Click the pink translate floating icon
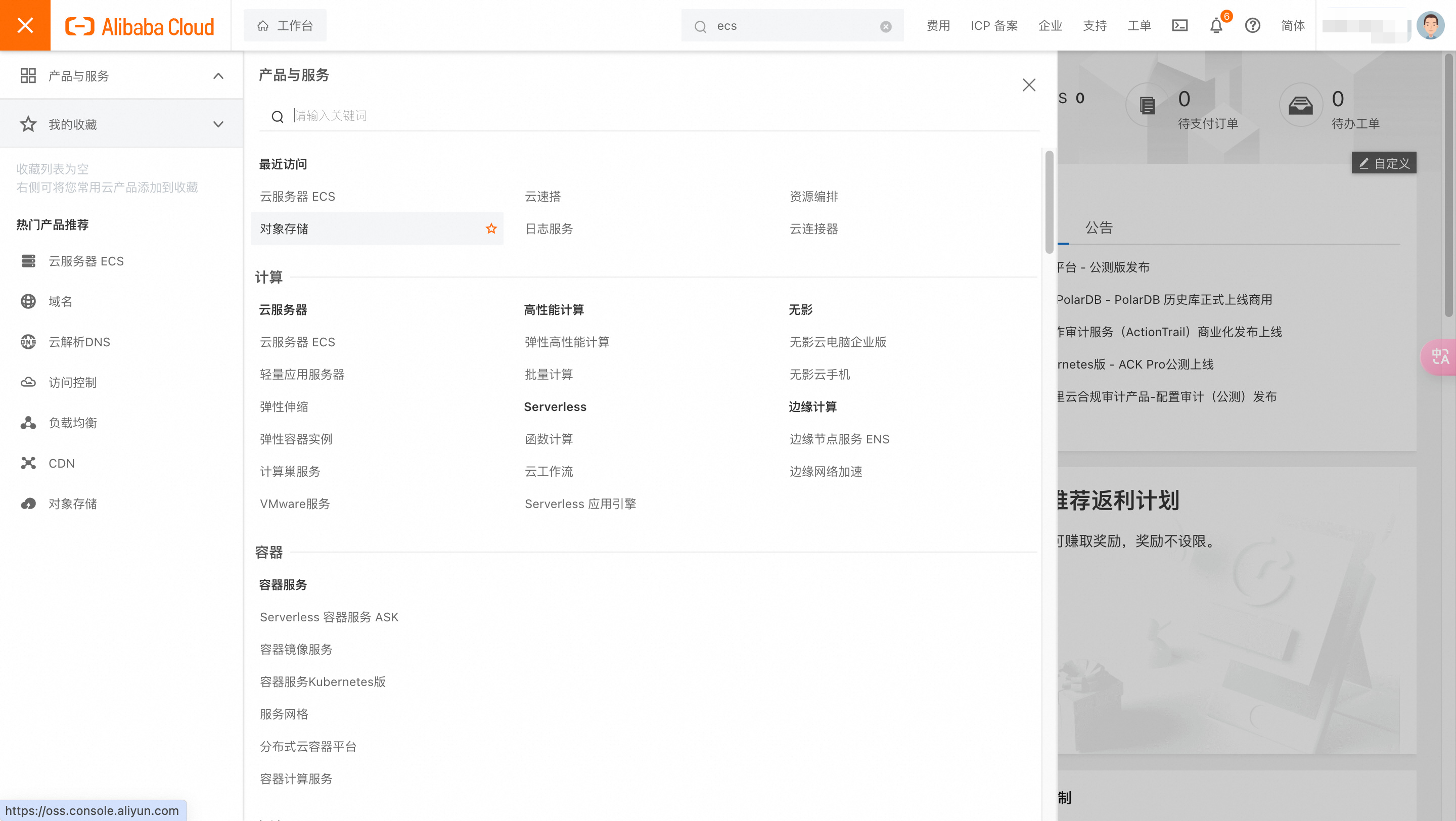Viewport: 1456px width, 821px height. pyautogui.click(x=1439, y=356)
